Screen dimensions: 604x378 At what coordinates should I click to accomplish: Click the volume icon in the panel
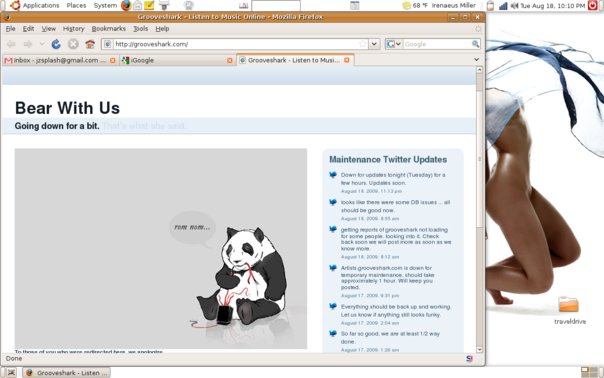tap(514, 6)
